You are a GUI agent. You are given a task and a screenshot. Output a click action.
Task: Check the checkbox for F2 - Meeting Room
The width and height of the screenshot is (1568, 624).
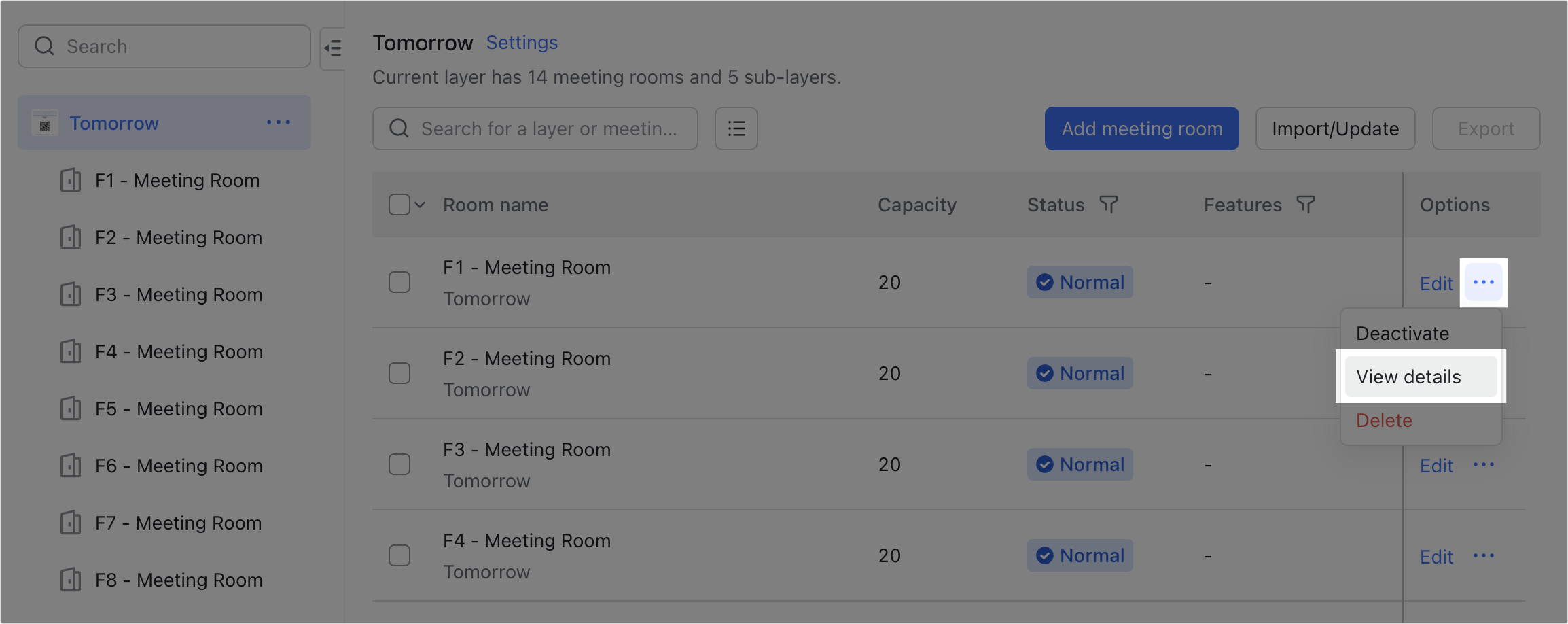(399, 372)
